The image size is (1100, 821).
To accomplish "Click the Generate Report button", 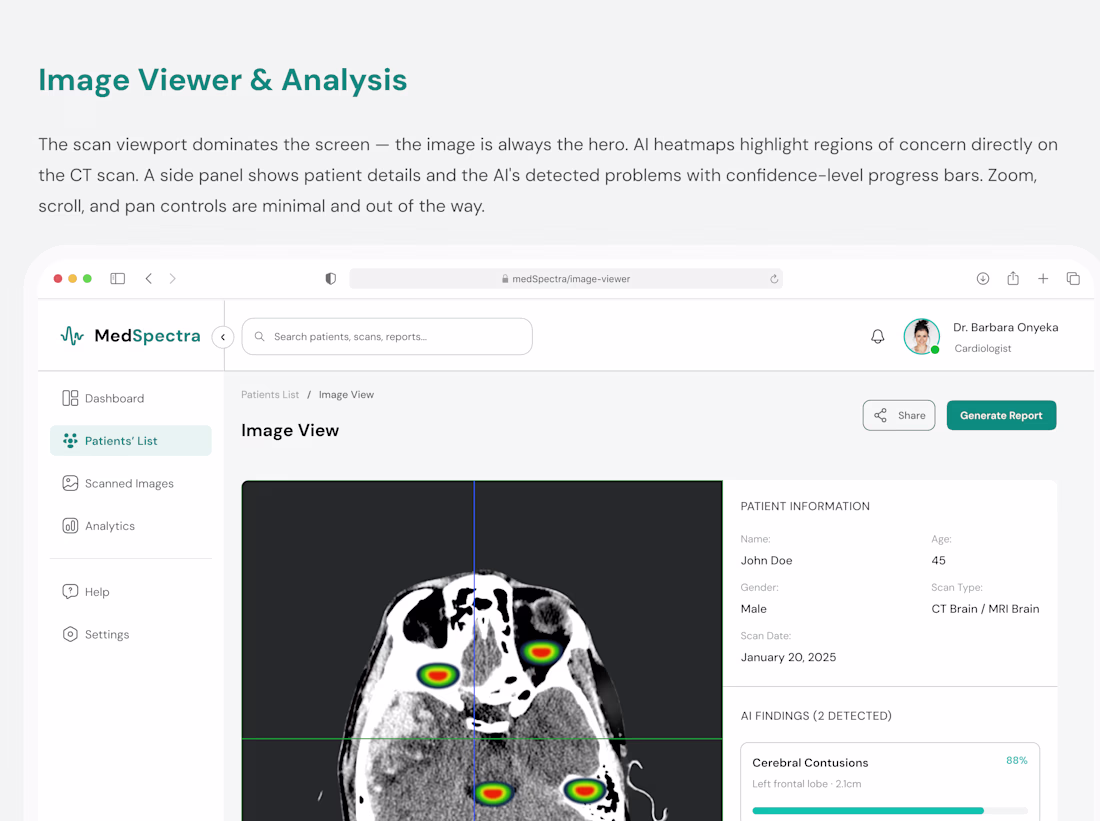I will [x=1001, y=415].
